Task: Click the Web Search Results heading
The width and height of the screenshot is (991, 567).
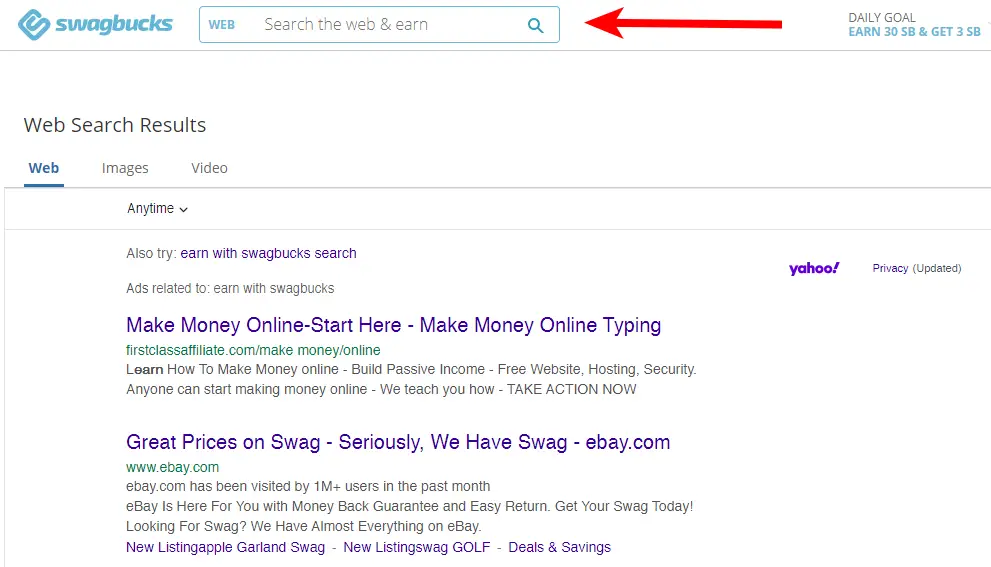Action: point(115,125)
